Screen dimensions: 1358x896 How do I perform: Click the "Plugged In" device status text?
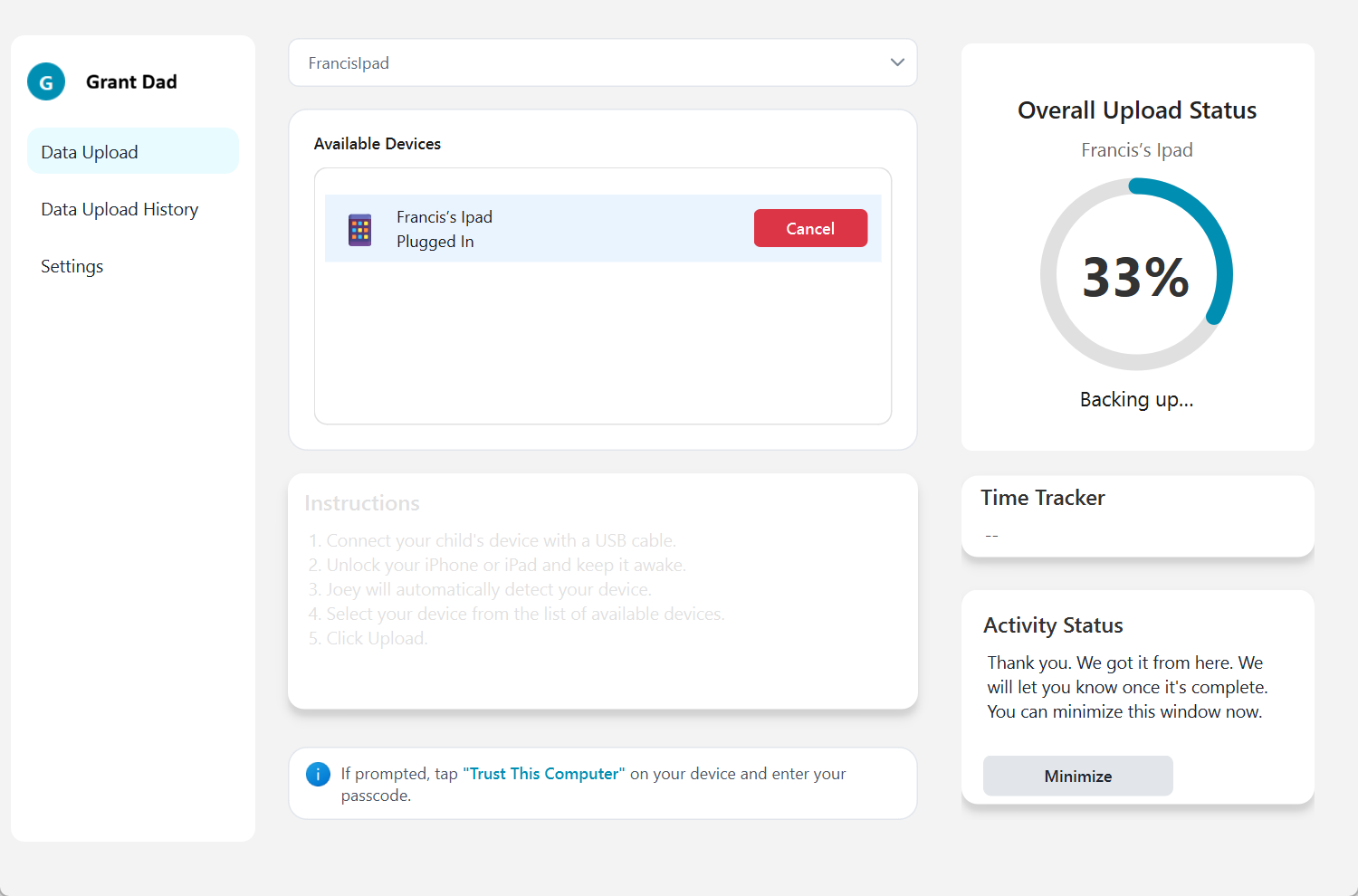435,242
